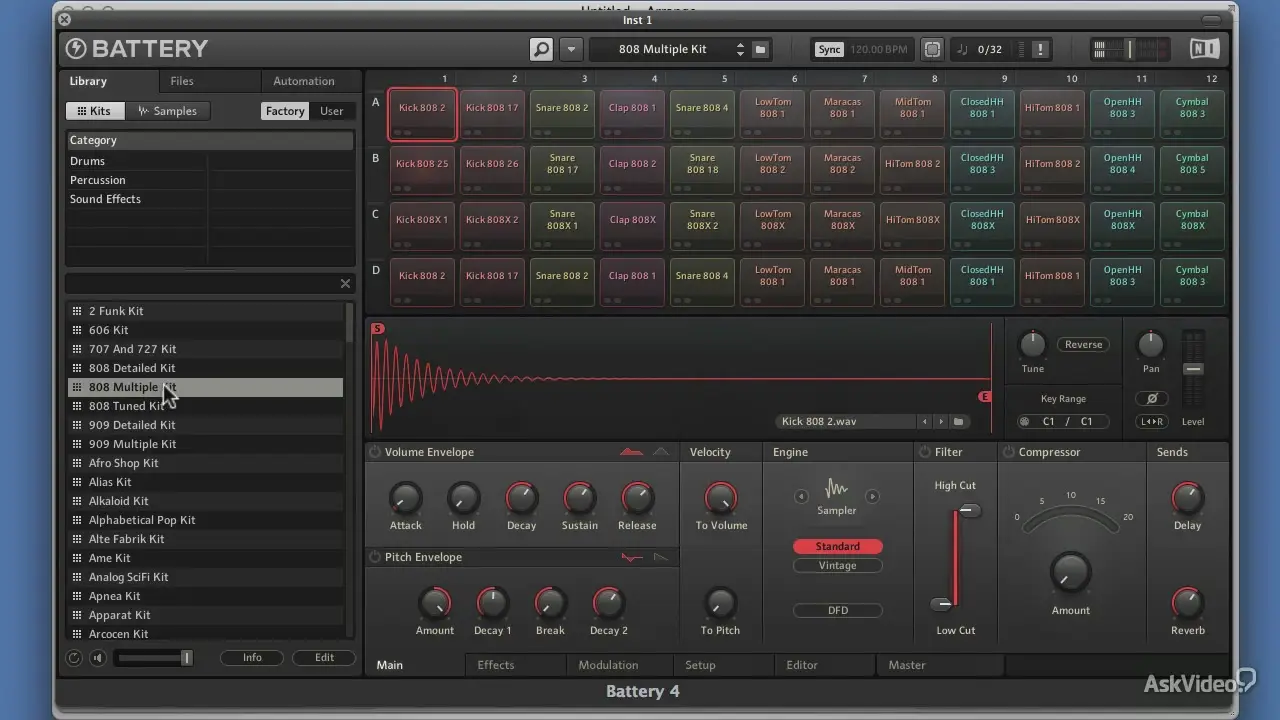1280x720 pixels.
Task: Click the MIDI learn icon in Key Range
Action: click(1024, 422)
